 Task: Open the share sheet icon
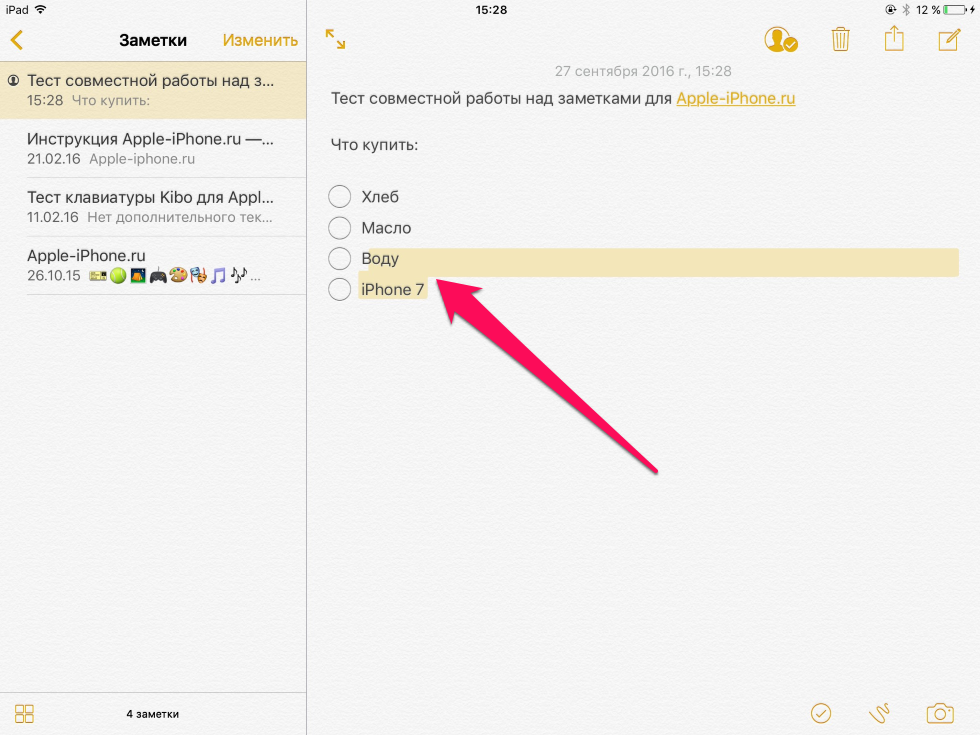(894, 38)
